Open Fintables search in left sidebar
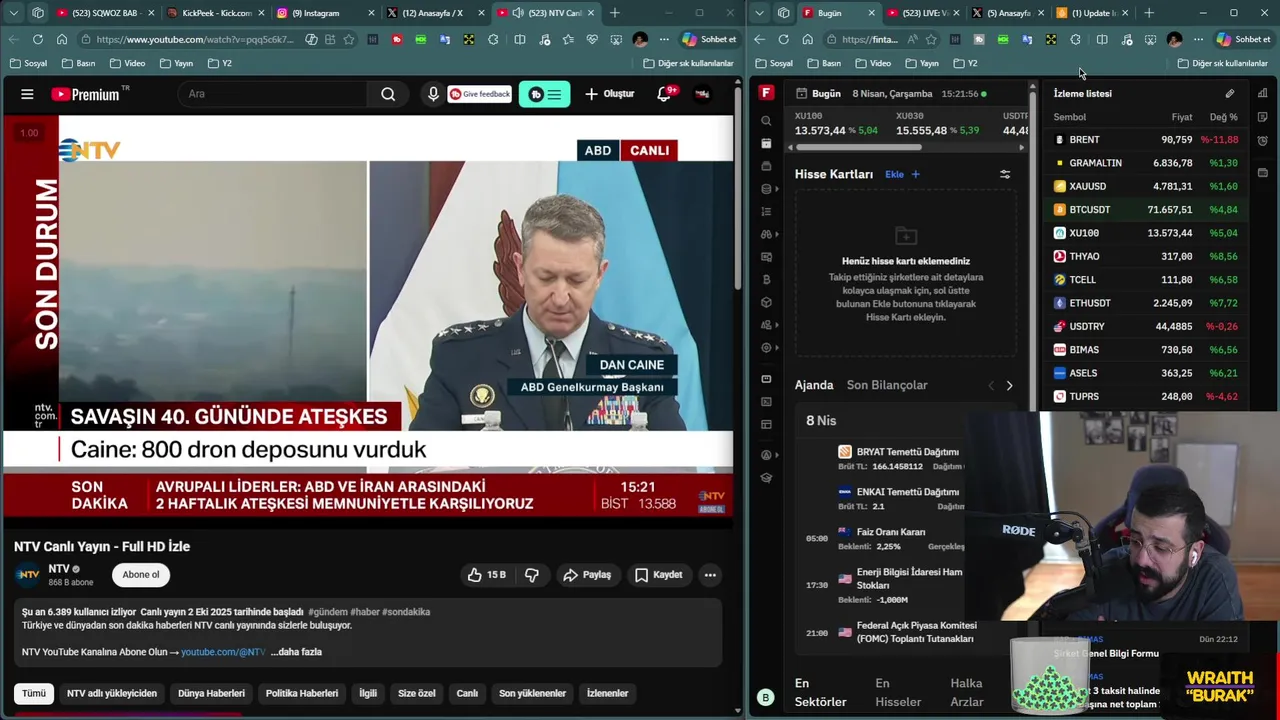The image size is (1280, 720). pos(766,120)
